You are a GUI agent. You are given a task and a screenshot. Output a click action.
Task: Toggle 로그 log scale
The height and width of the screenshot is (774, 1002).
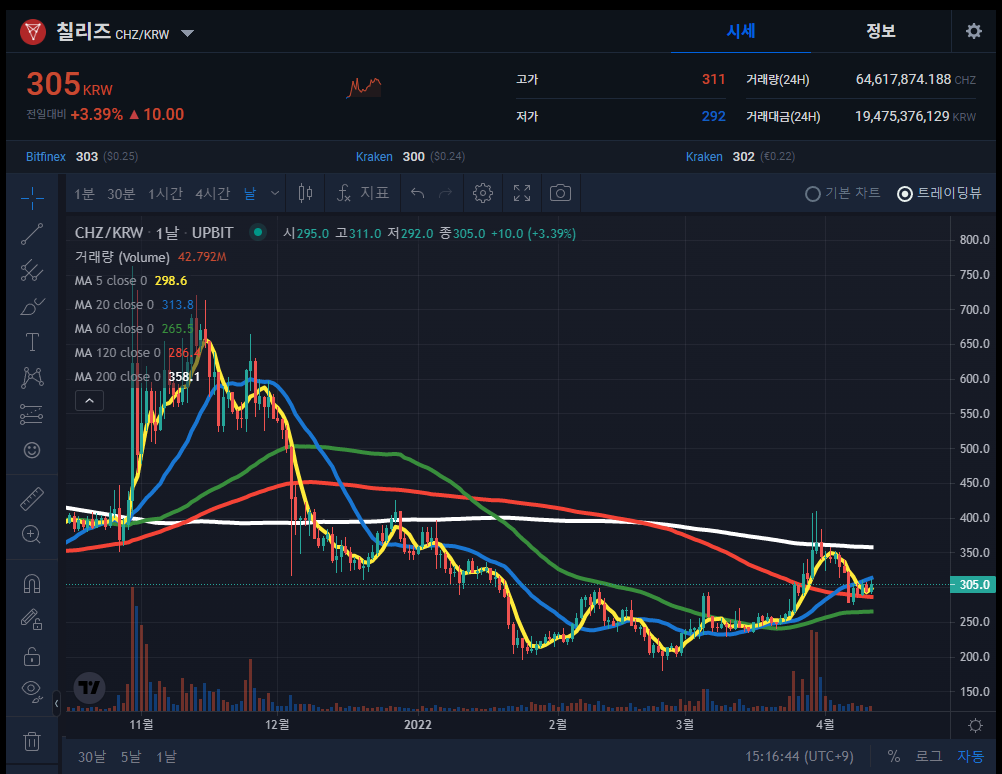(x=929, y=757)
